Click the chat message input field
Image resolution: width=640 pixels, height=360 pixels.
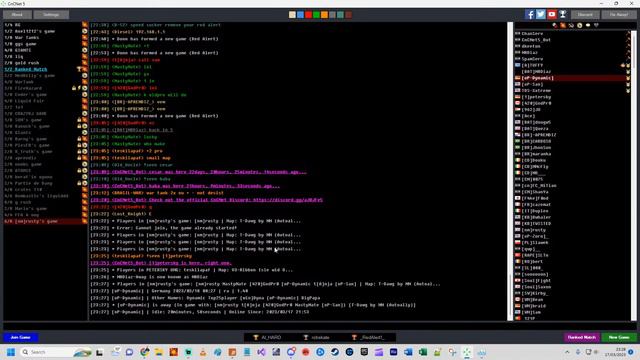tap(320, 326)
